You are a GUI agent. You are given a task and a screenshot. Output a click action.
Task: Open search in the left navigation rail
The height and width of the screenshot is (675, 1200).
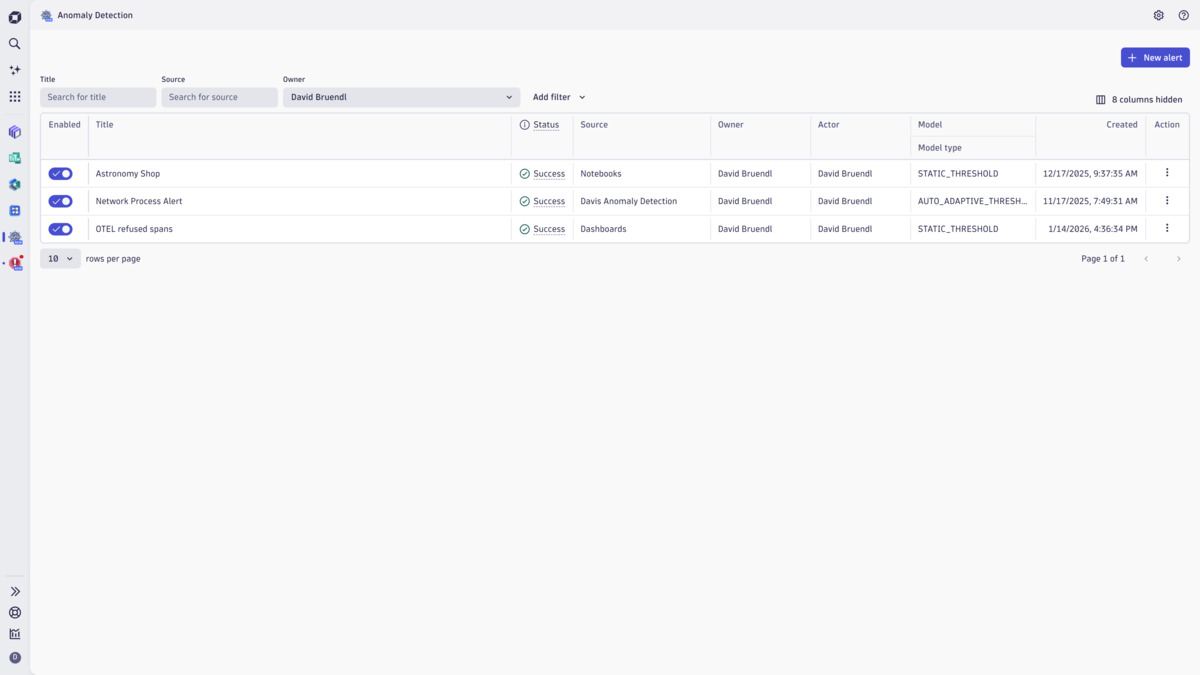click(14, 44)
